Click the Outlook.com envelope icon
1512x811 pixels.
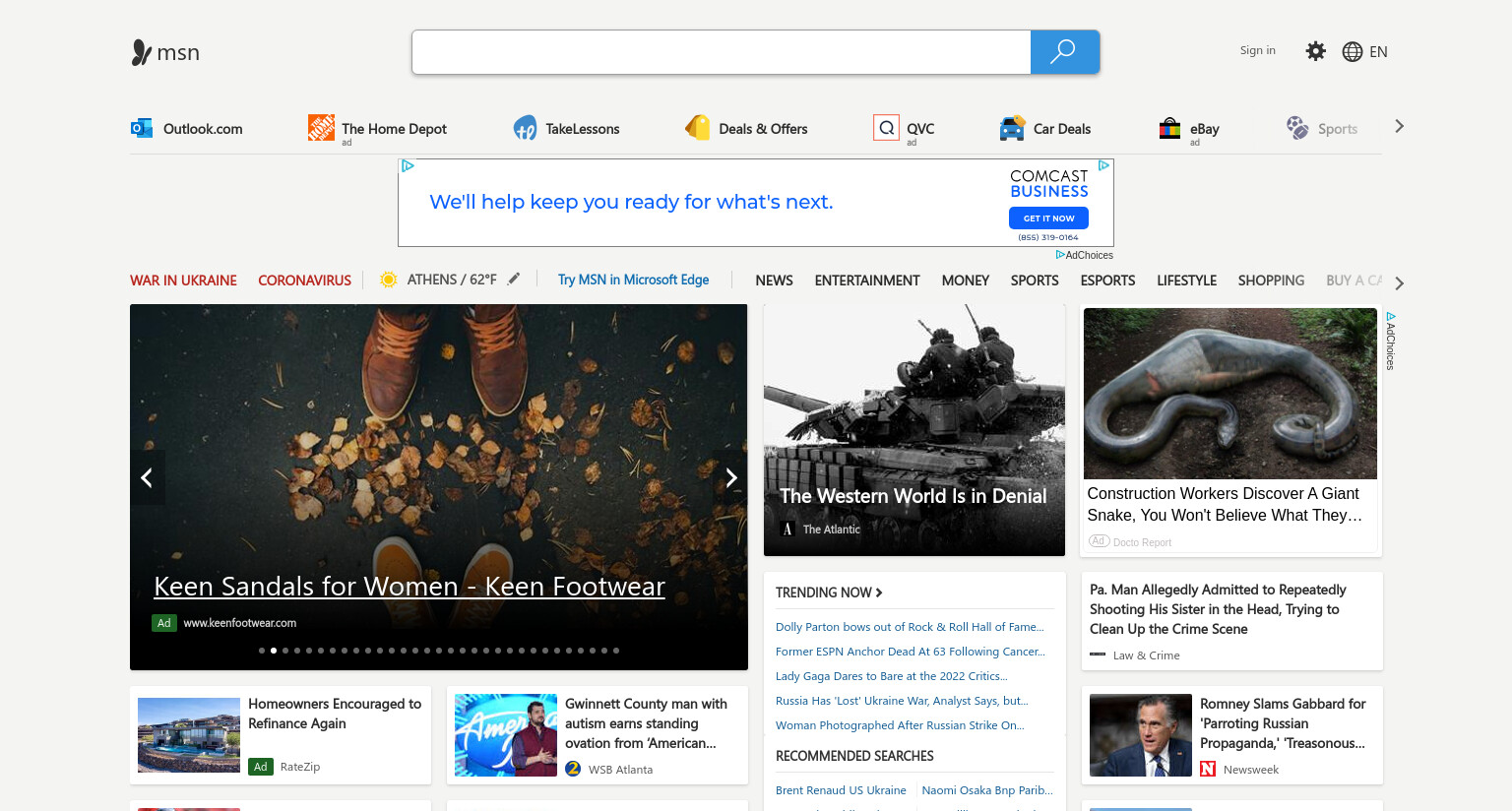coord(142,128)
